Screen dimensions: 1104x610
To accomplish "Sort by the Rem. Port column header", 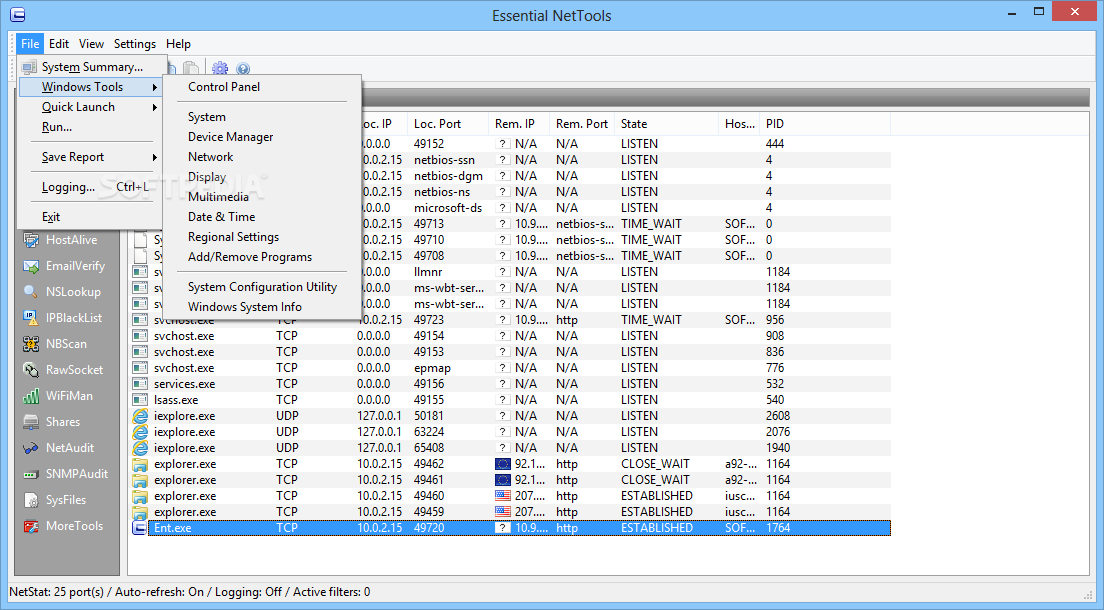I will click(582, 124).
